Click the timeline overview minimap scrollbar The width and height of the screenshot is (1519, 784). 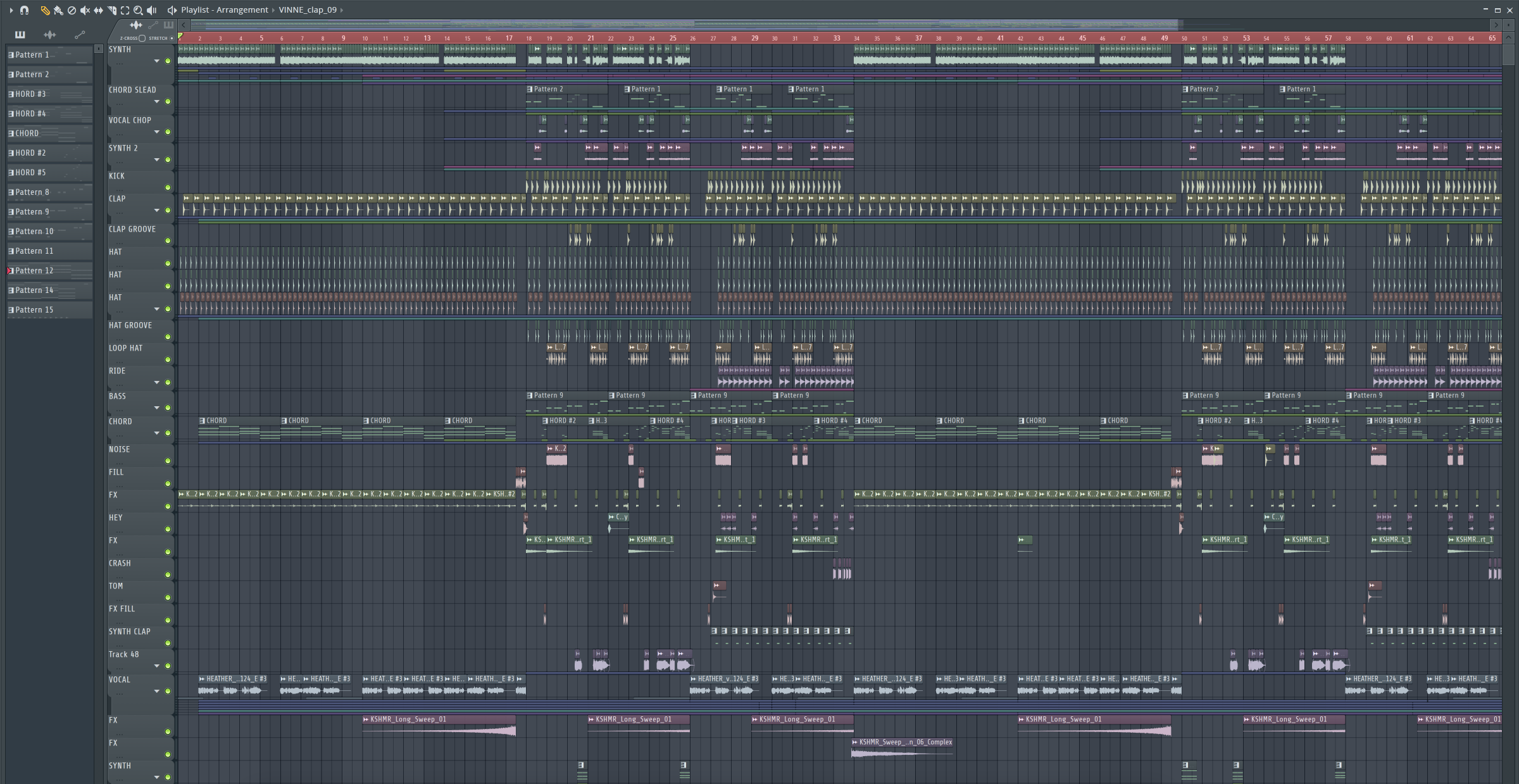pos(684,25)
